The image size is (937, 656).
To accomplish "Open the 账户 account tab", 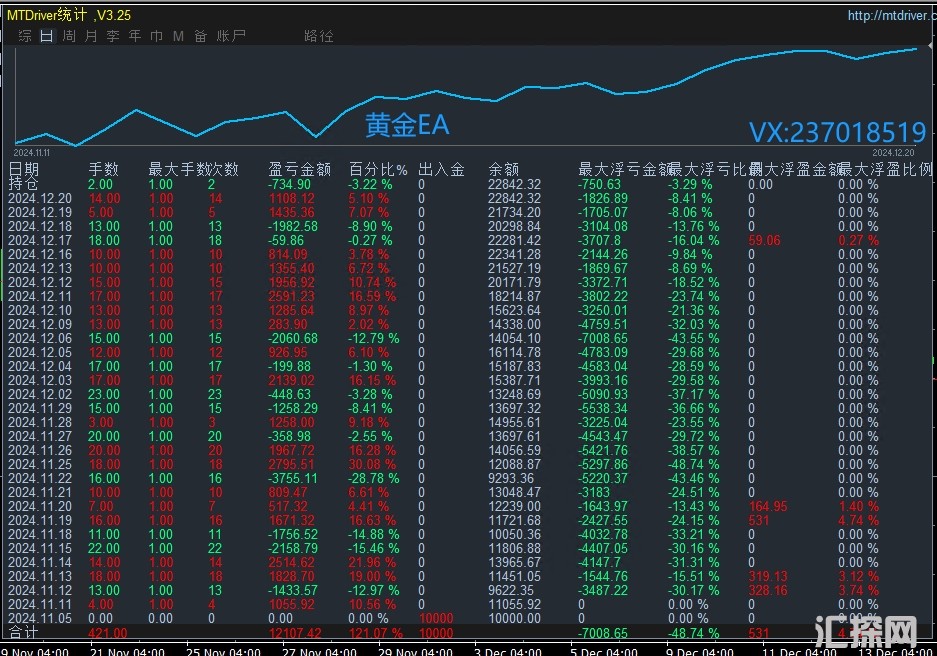I will pos(230,36).
